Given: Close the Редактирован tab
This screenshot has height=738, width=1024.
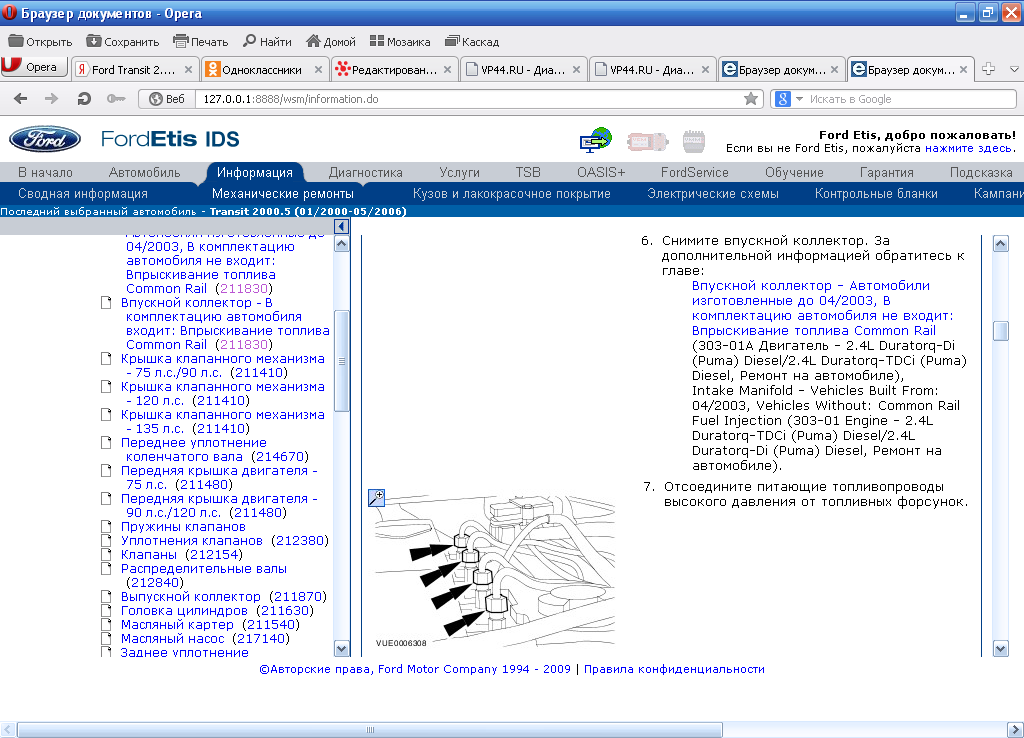Looking at the screenshot, I should pyautogui.click(x=447, y=69).
